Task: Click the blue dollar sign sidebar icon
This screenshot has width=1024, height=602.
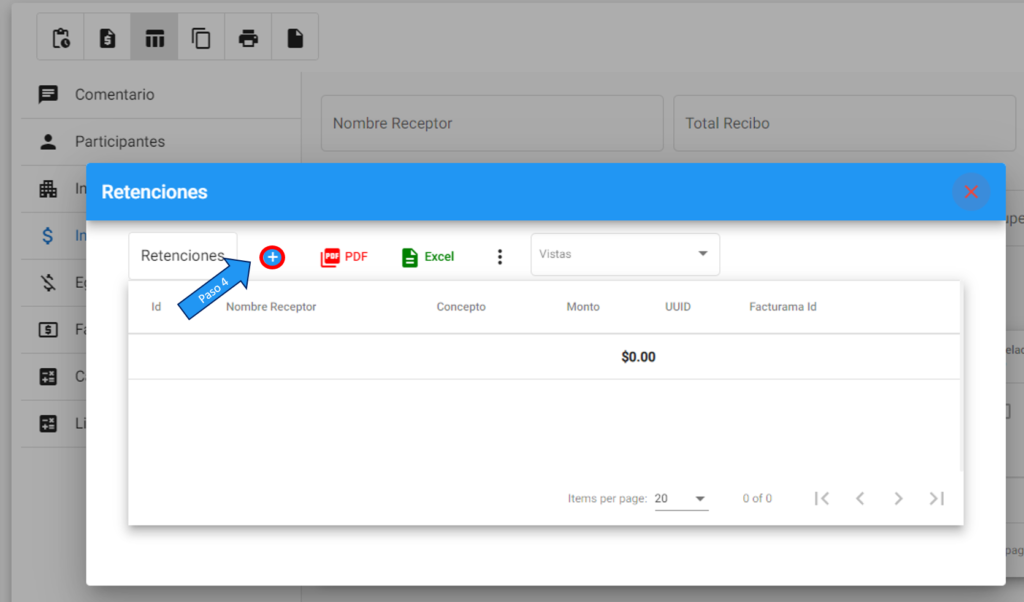Action: point(48,236)
